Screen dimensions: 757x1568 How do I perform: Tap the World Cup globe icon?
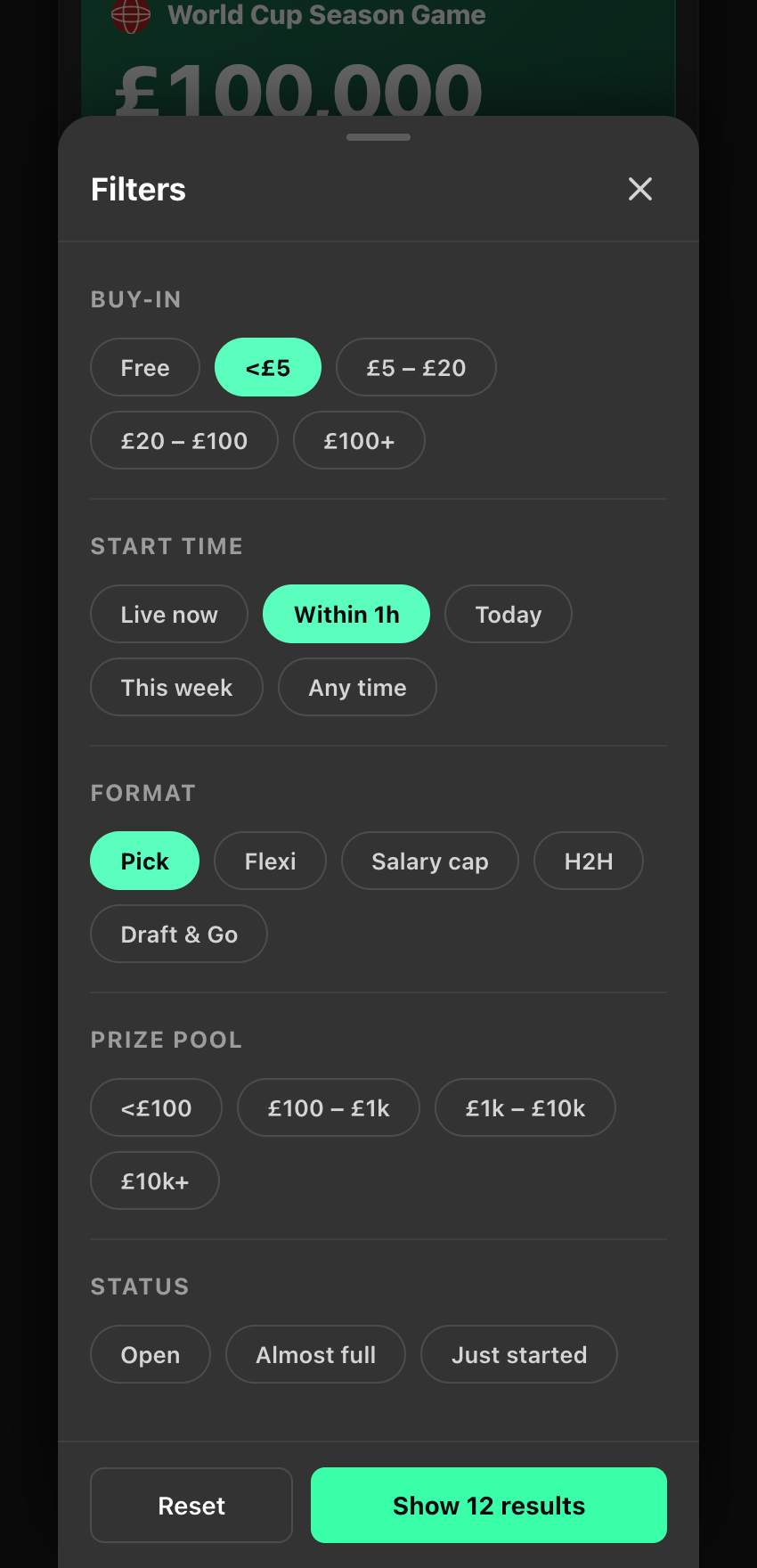(131, 14)
